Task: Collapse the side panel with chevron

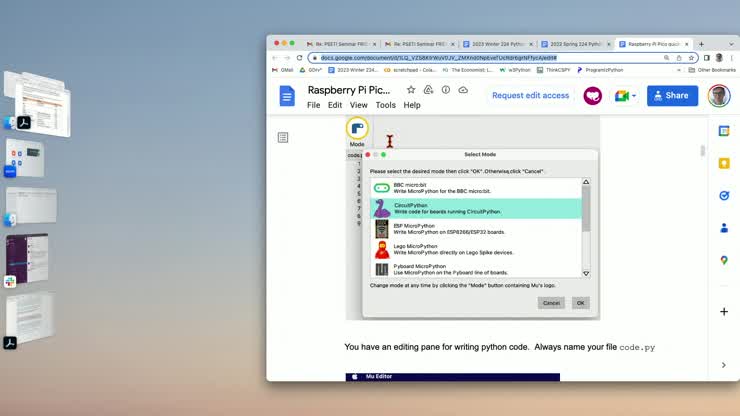Action: click(724, 365)
